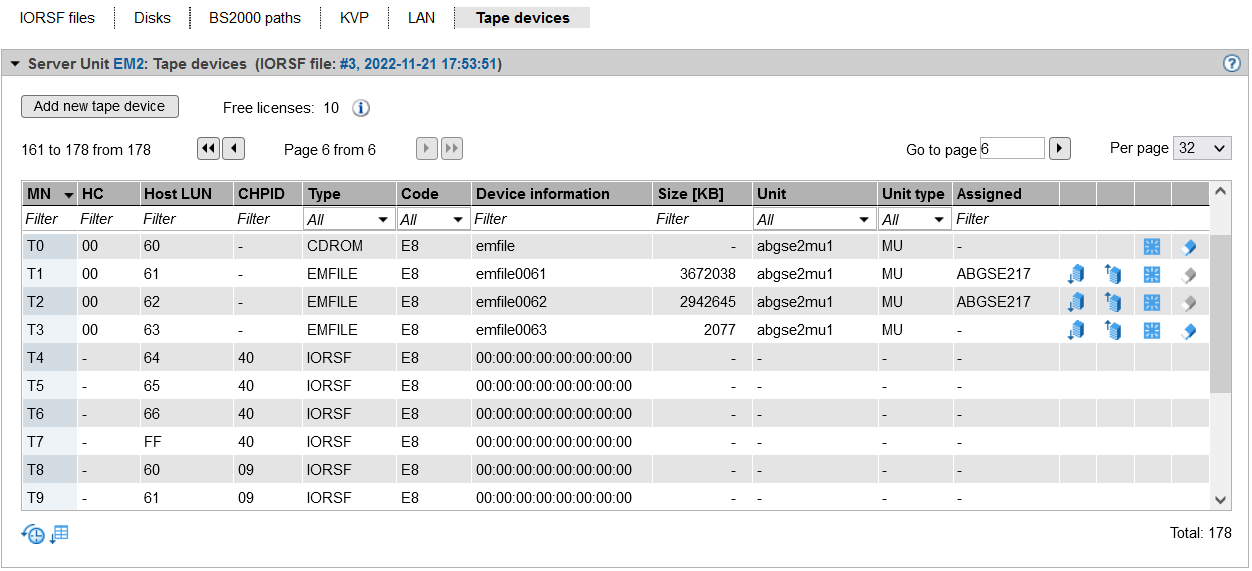
Task: Open the IORSF files tab
Action: click(57, 18)
